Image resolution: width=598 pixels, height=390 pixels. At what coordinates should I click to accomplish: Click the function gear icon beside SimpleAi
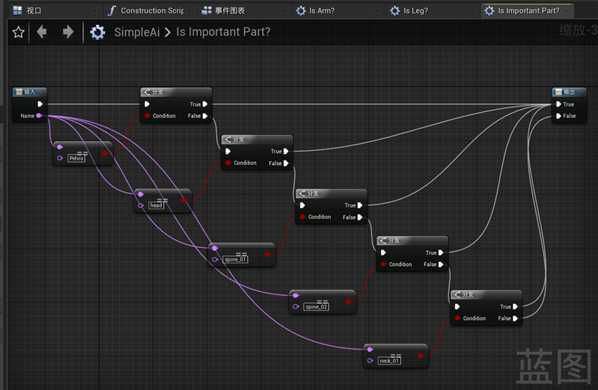(98, 32)
